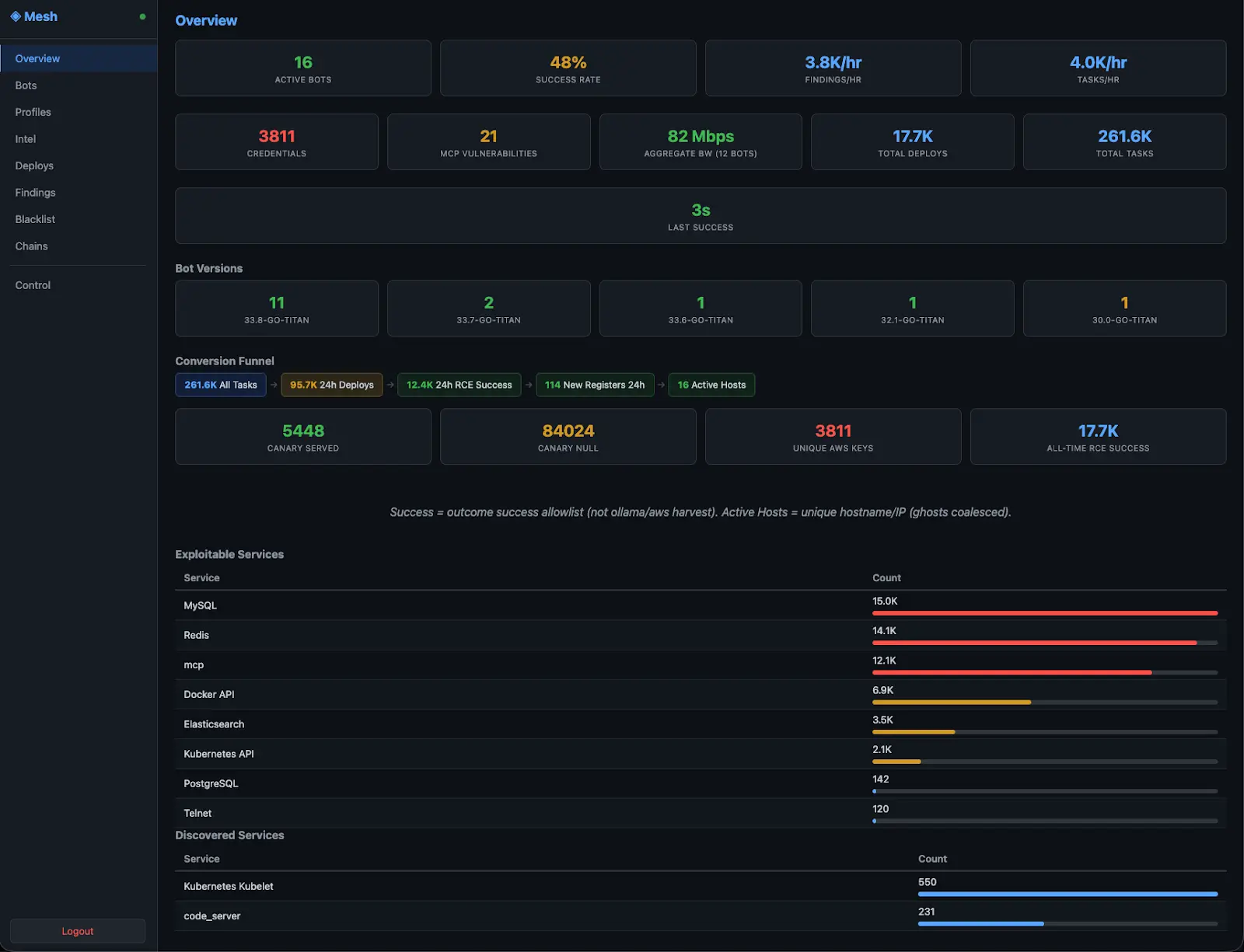Click the Mesh diamond logo icon
Screen dimensions: 1244x952
(x=16, y=16)
